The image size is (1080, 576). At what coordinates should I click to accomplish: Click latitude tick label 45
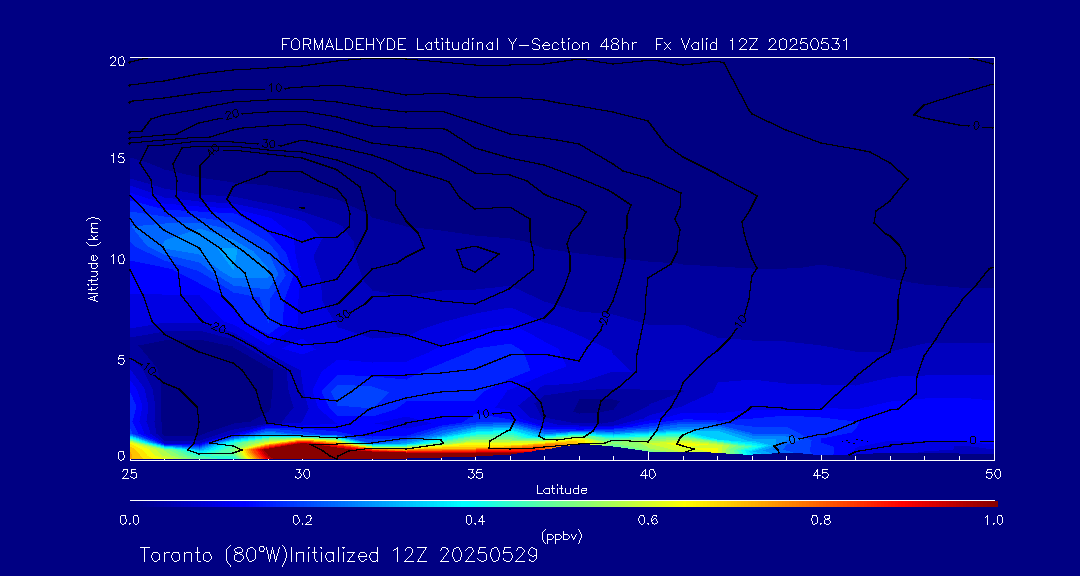pos(821,474)
